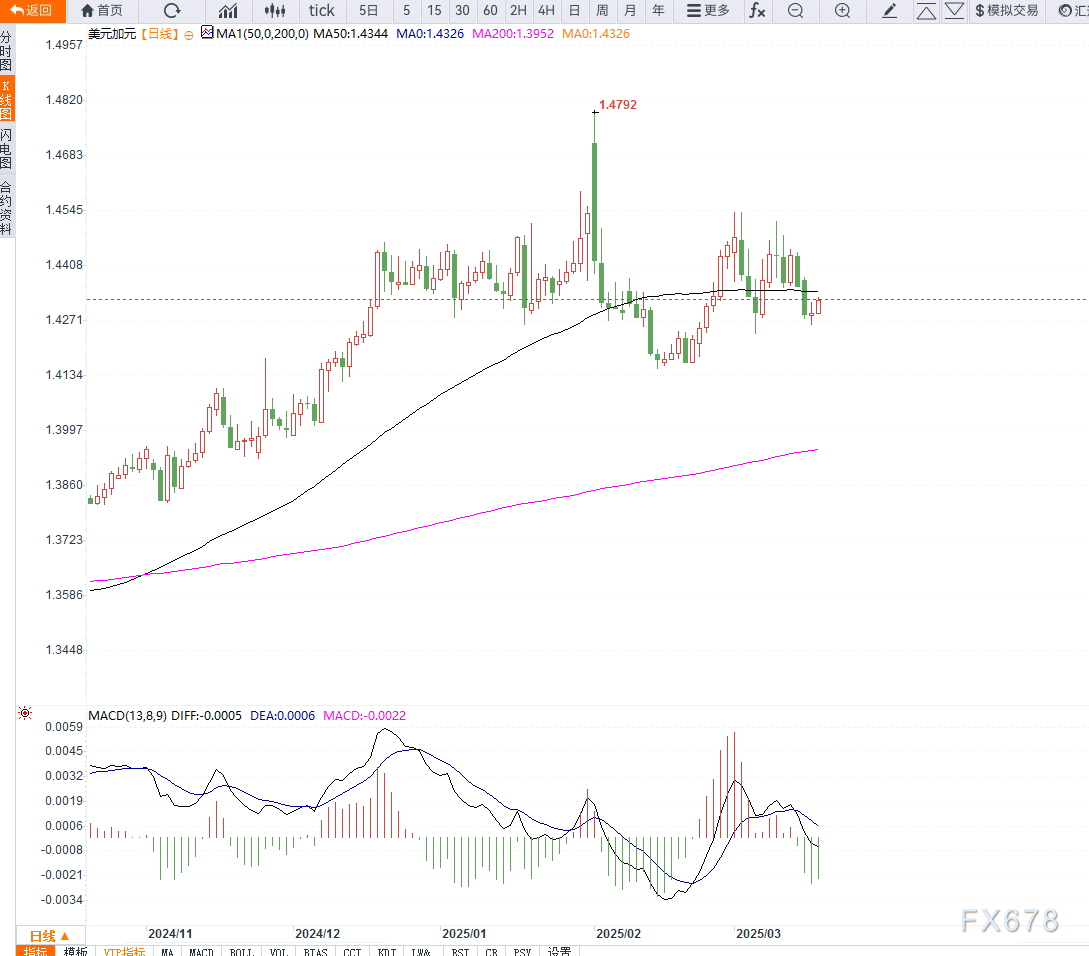Click the MA1 indicator settings icon
Viewport: 1089px width, 956px height.
click(207, 32)
